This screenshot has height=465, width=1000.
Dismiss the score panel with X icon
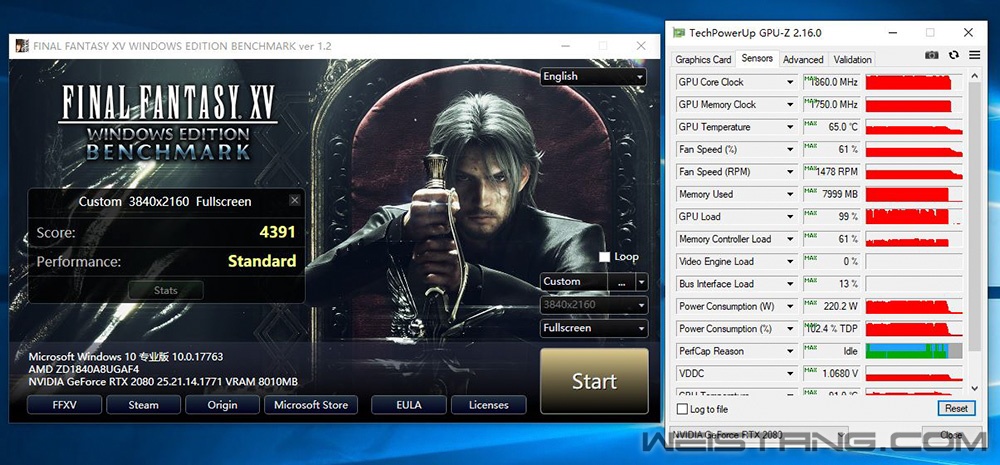click(294, 200)
